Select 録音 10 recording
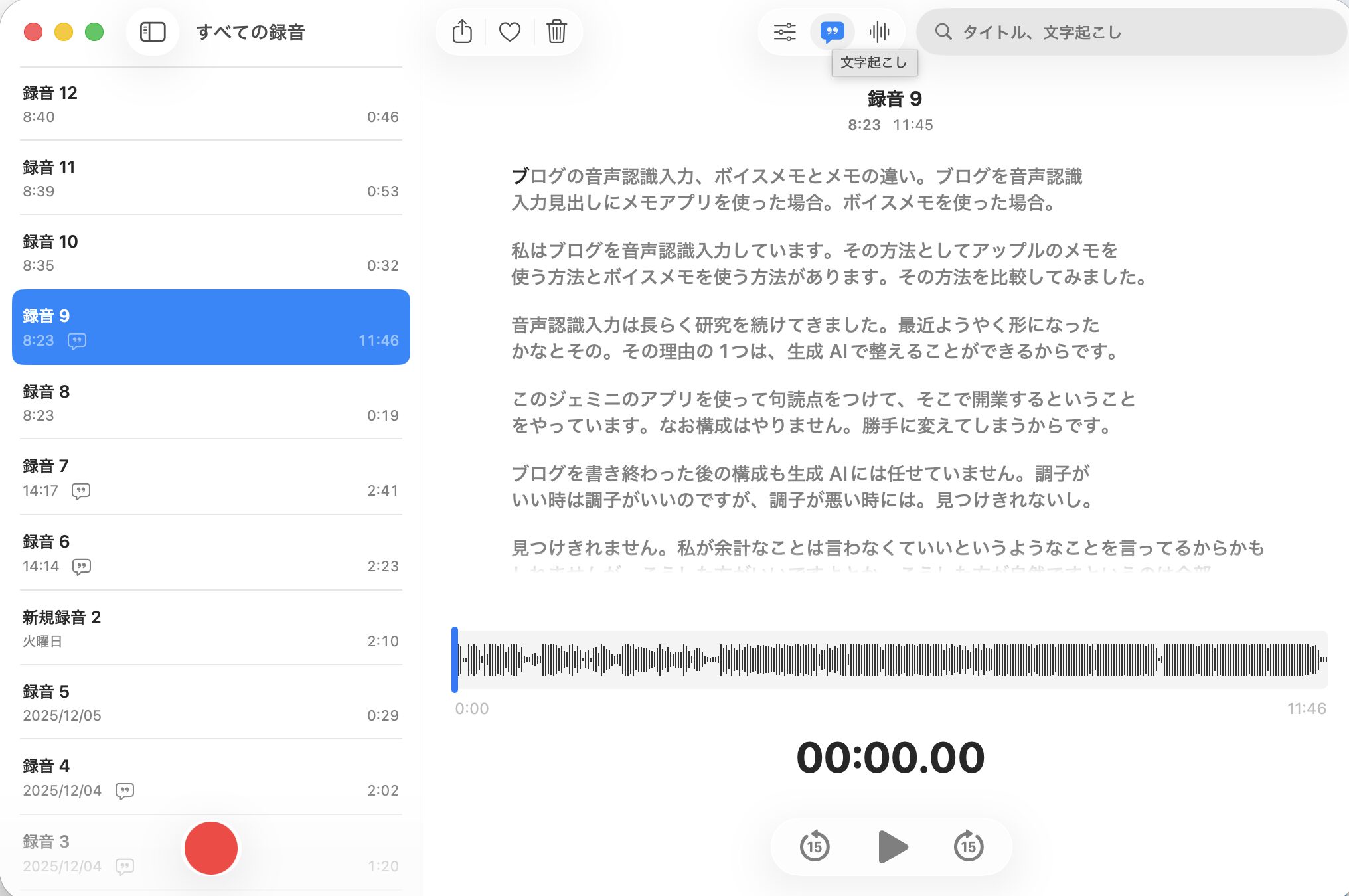The height and width of the screenshot is (896, 1349). (x=210, y=253)
